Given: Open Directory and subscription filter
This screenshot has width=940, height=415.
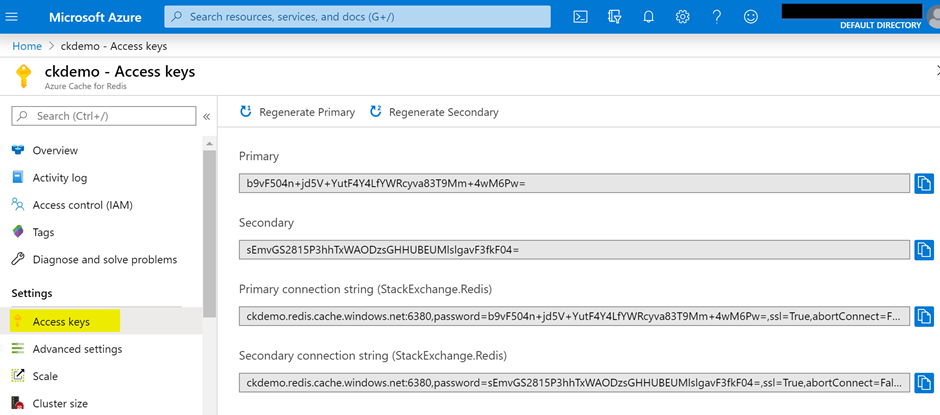Looking at the screenshot, I should (x=614, y=17).
